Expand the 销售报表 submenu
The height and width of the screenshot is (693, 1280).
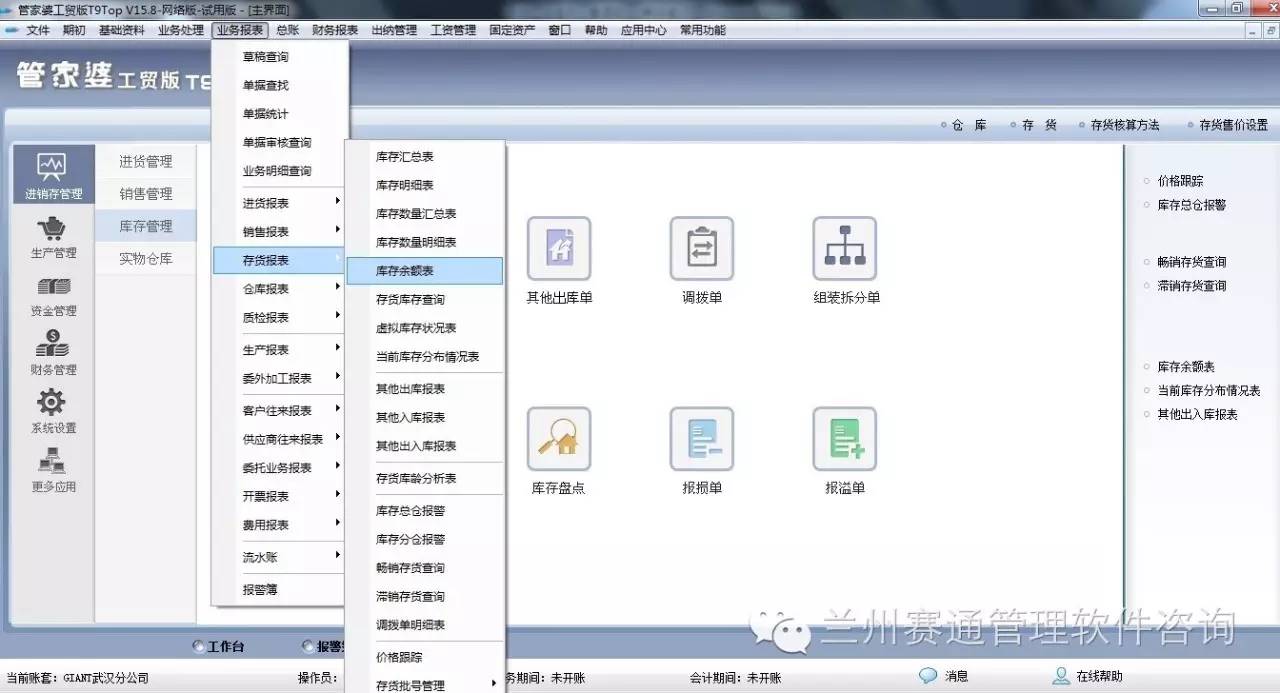(280, 232)
